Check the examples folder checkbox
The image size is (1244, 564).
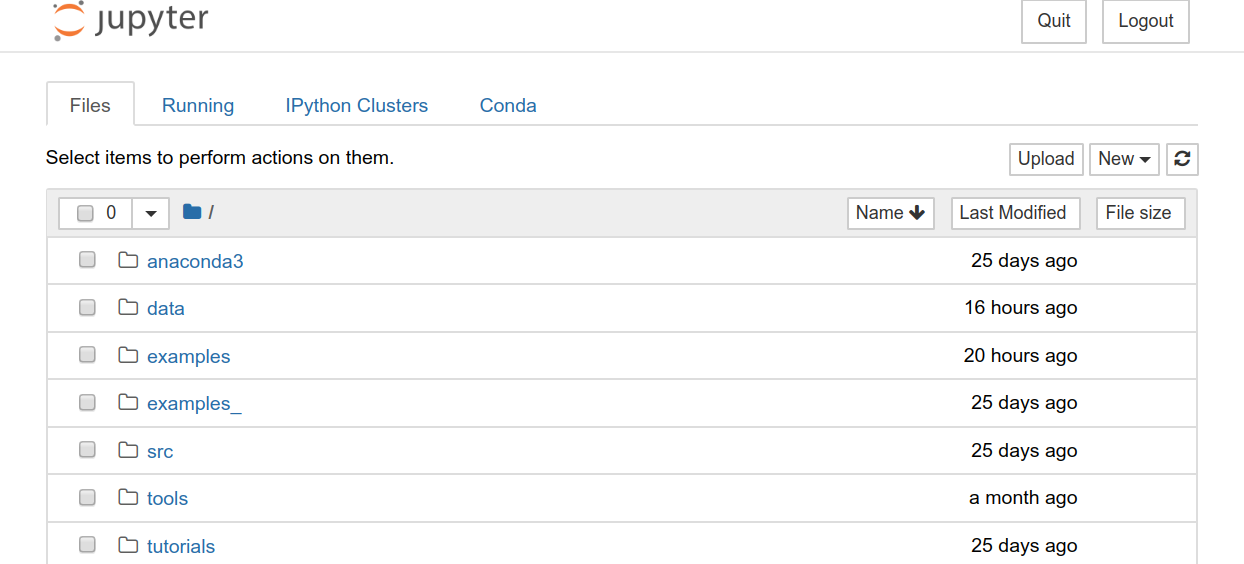pyautogui.click(x=87, y=355)
